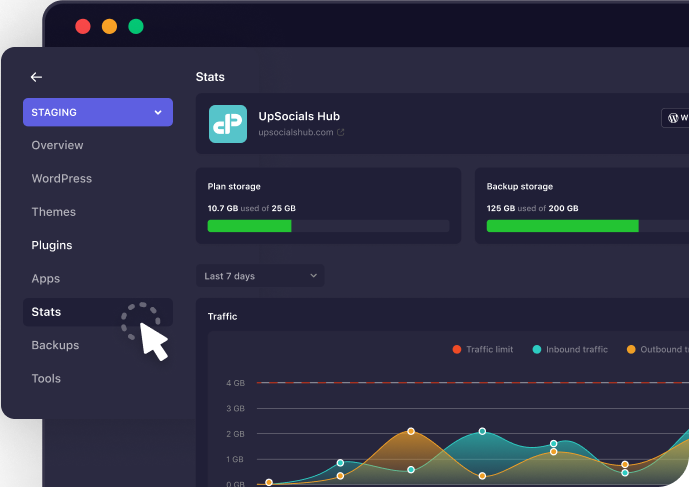Click the 2 GB axis label
Image resolution: width=689 pixels, height=487 pixels.
236,434
